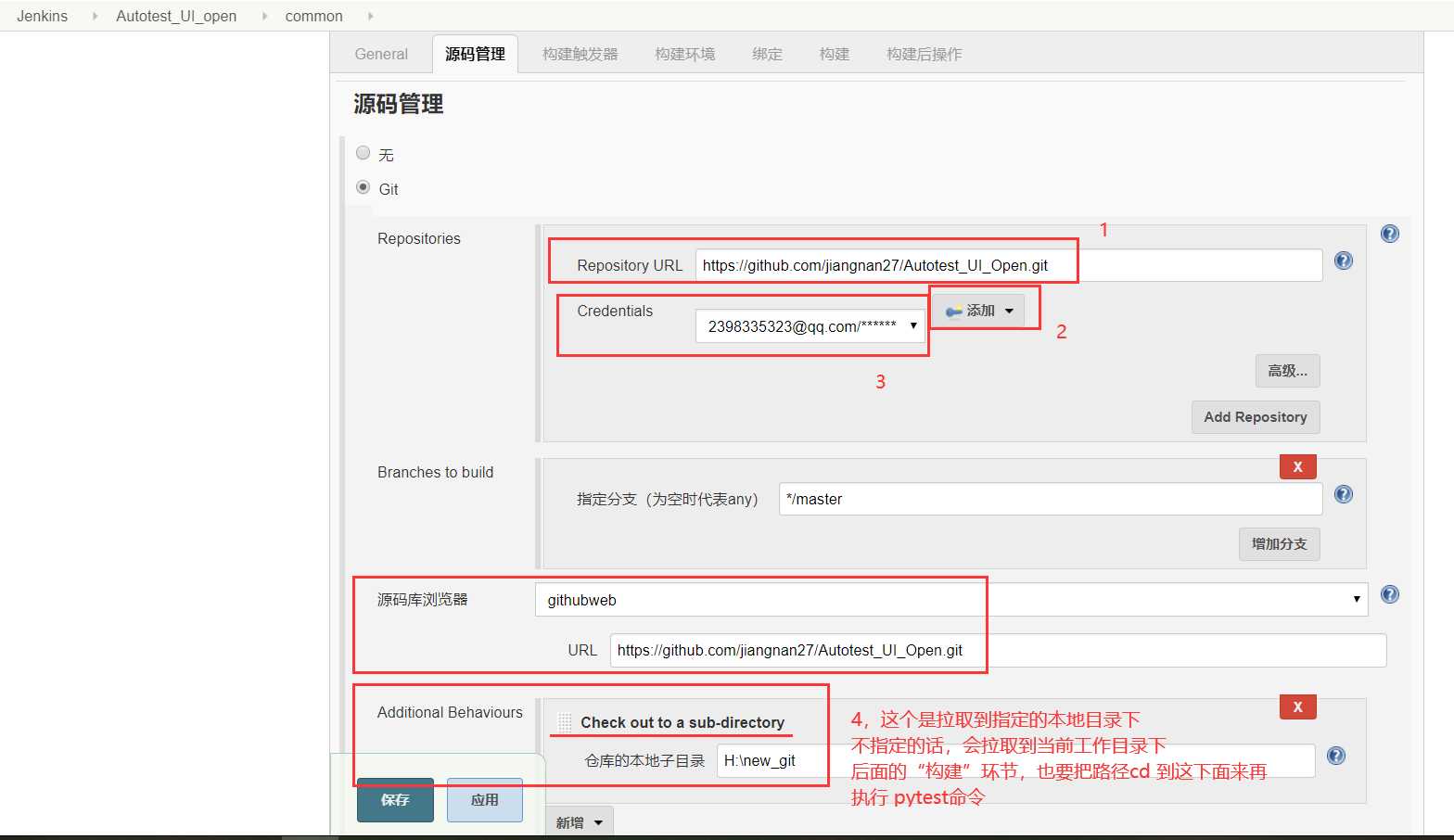Click the Check out to a sub-directory title
Screen dimensions: 1454x840
(682, 722)
